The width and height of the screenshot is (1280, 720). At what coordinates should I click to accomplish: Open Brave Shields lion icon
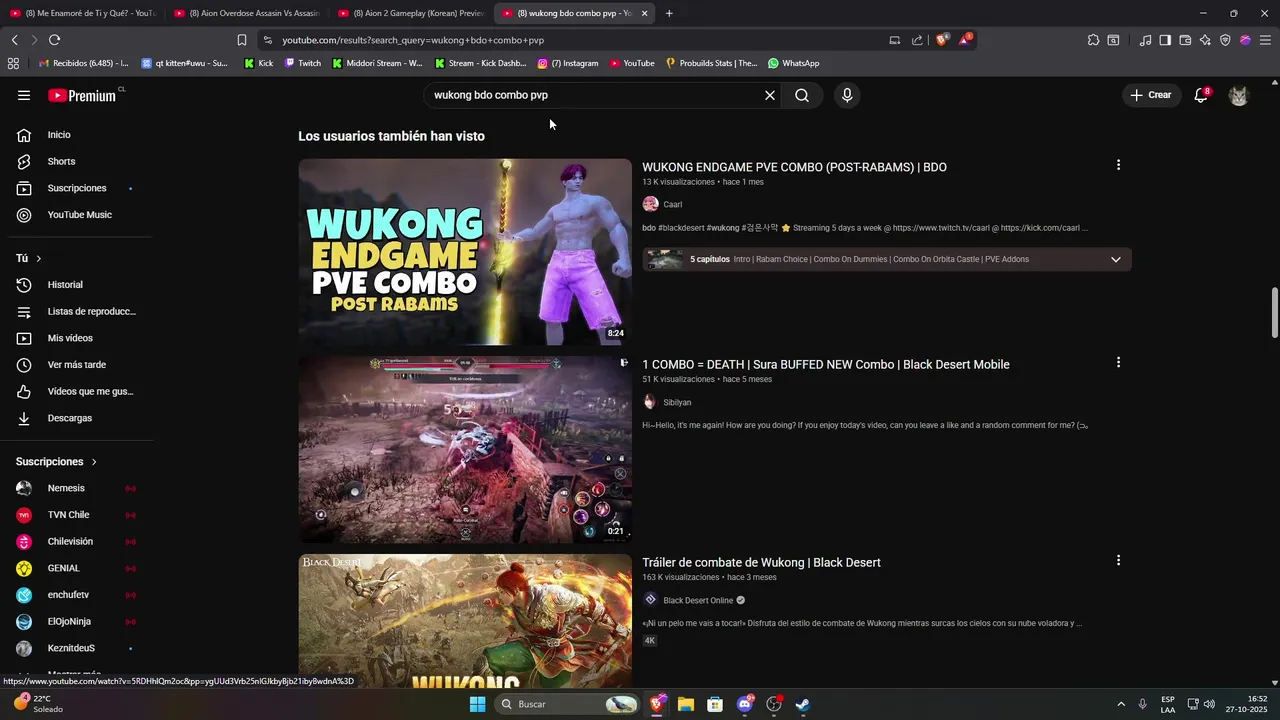pos(941,40)
